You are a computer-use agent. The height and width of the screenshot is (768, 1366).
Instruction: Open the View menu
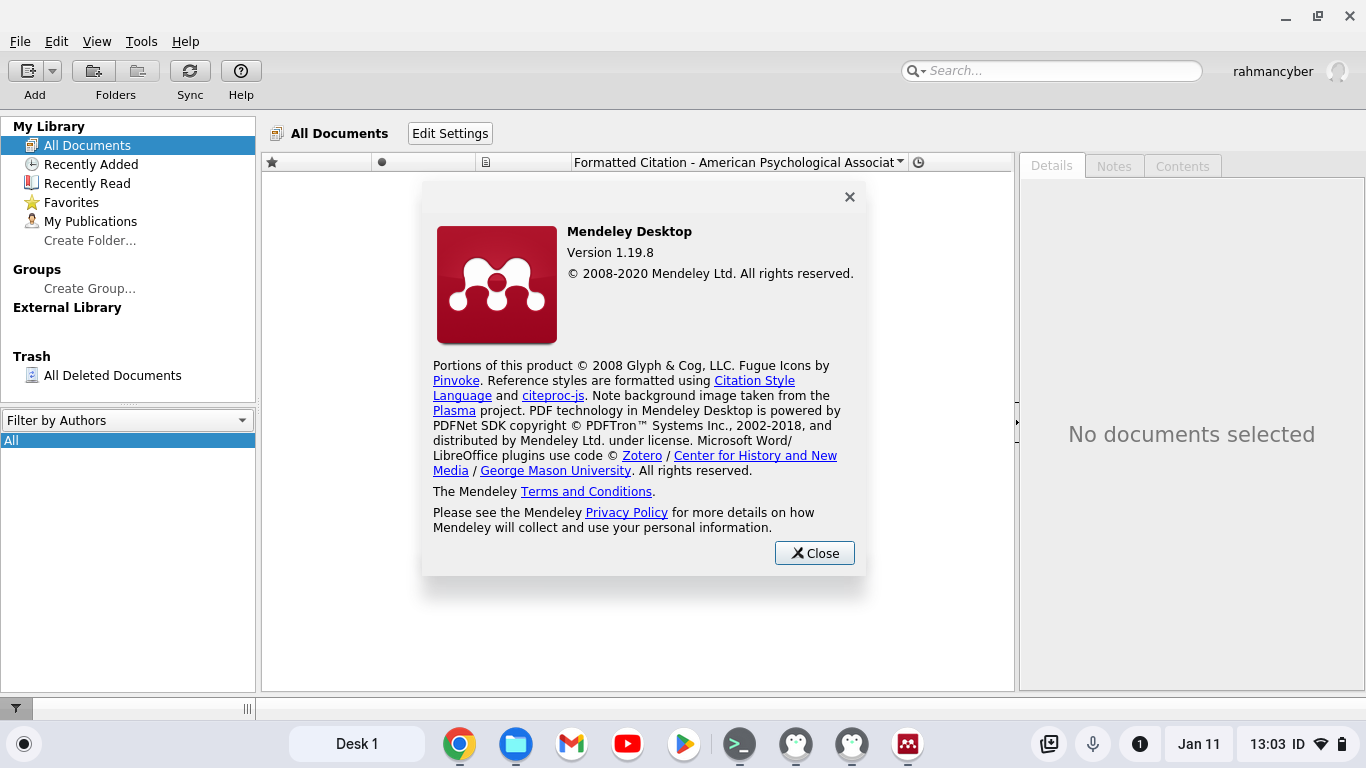(97, 41)
